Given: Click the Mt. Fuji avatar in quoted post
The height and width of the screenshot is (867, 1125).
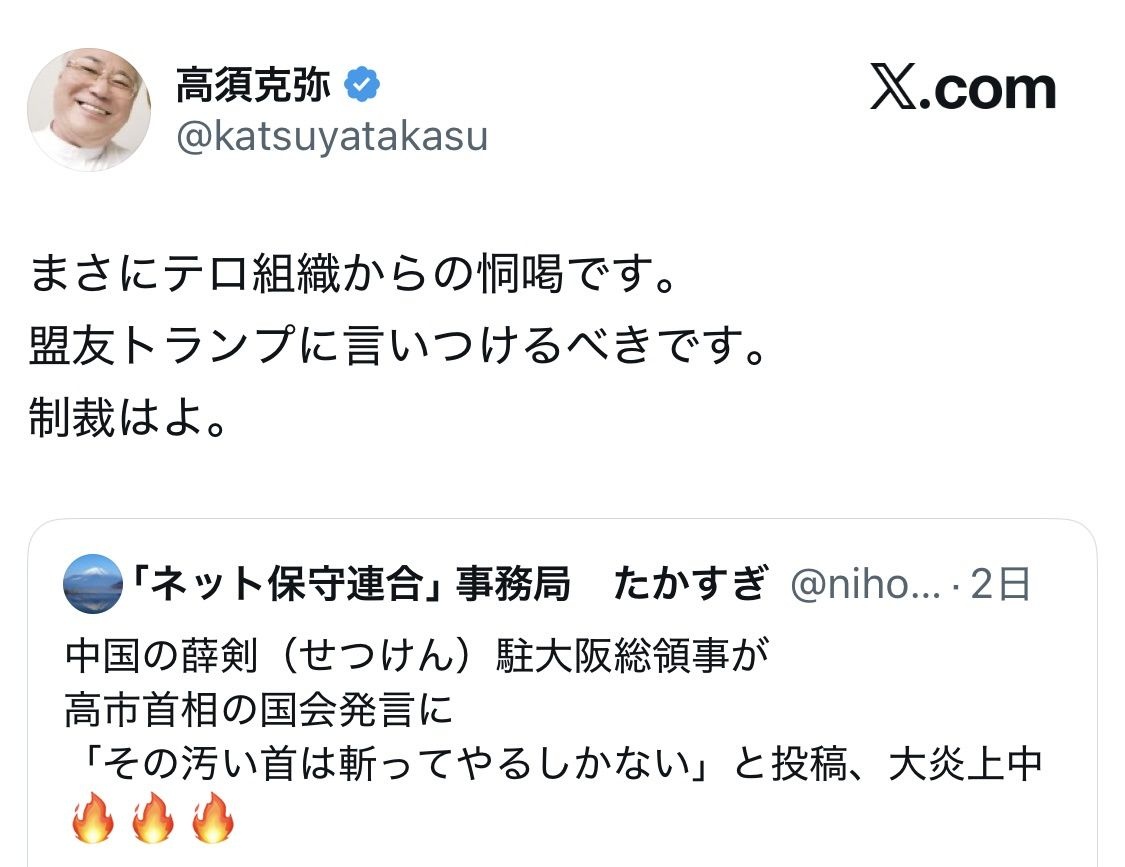Looking at the screenshot, I should [92, 584].
